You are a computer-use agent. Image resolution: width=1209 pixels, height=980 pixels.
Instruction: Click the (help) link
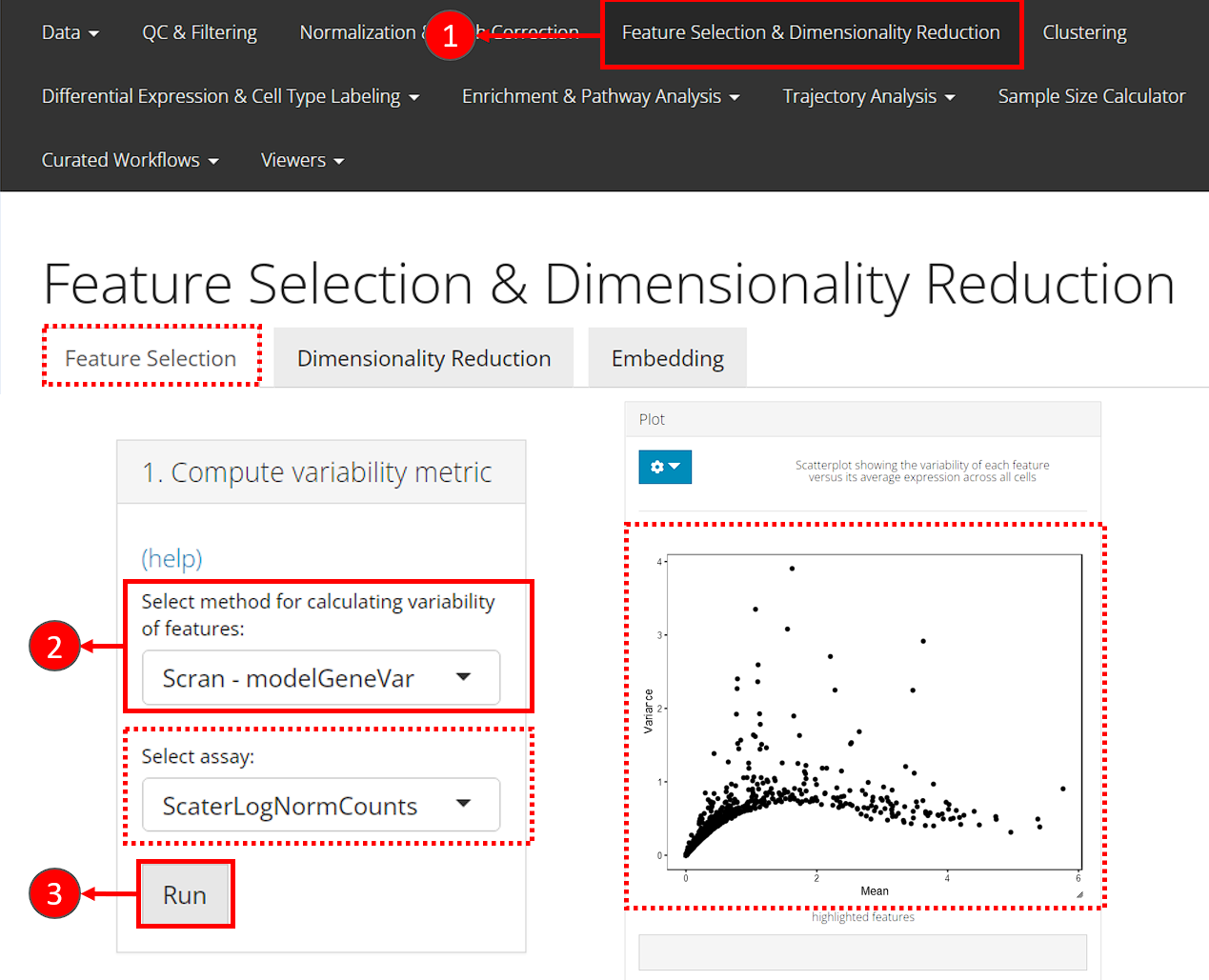(171, 558)
